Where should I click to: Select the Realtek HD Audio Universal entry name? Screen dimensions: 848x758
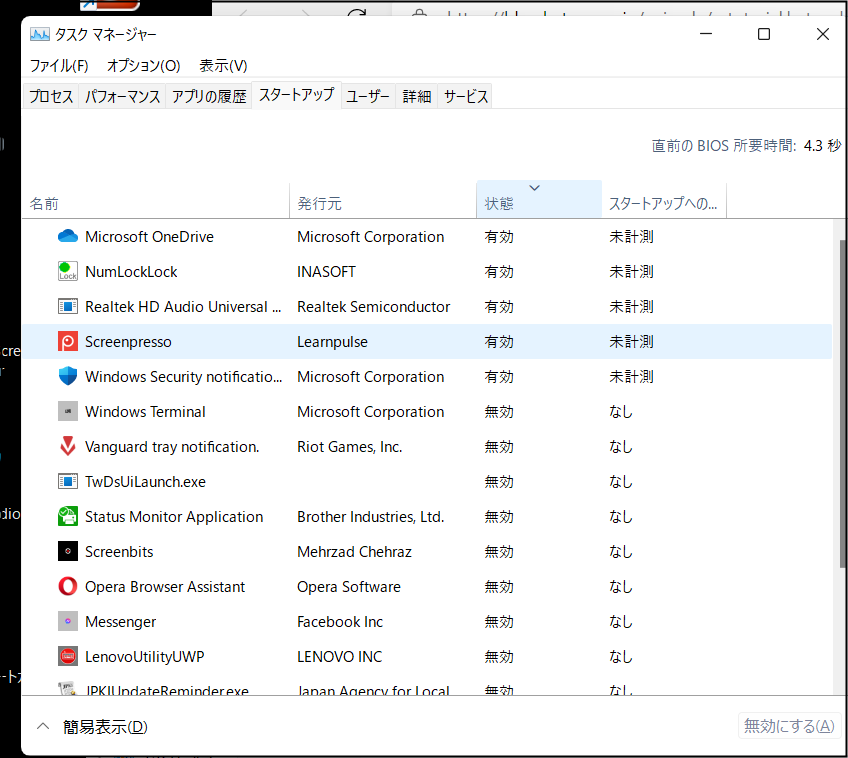coord(183,307)
